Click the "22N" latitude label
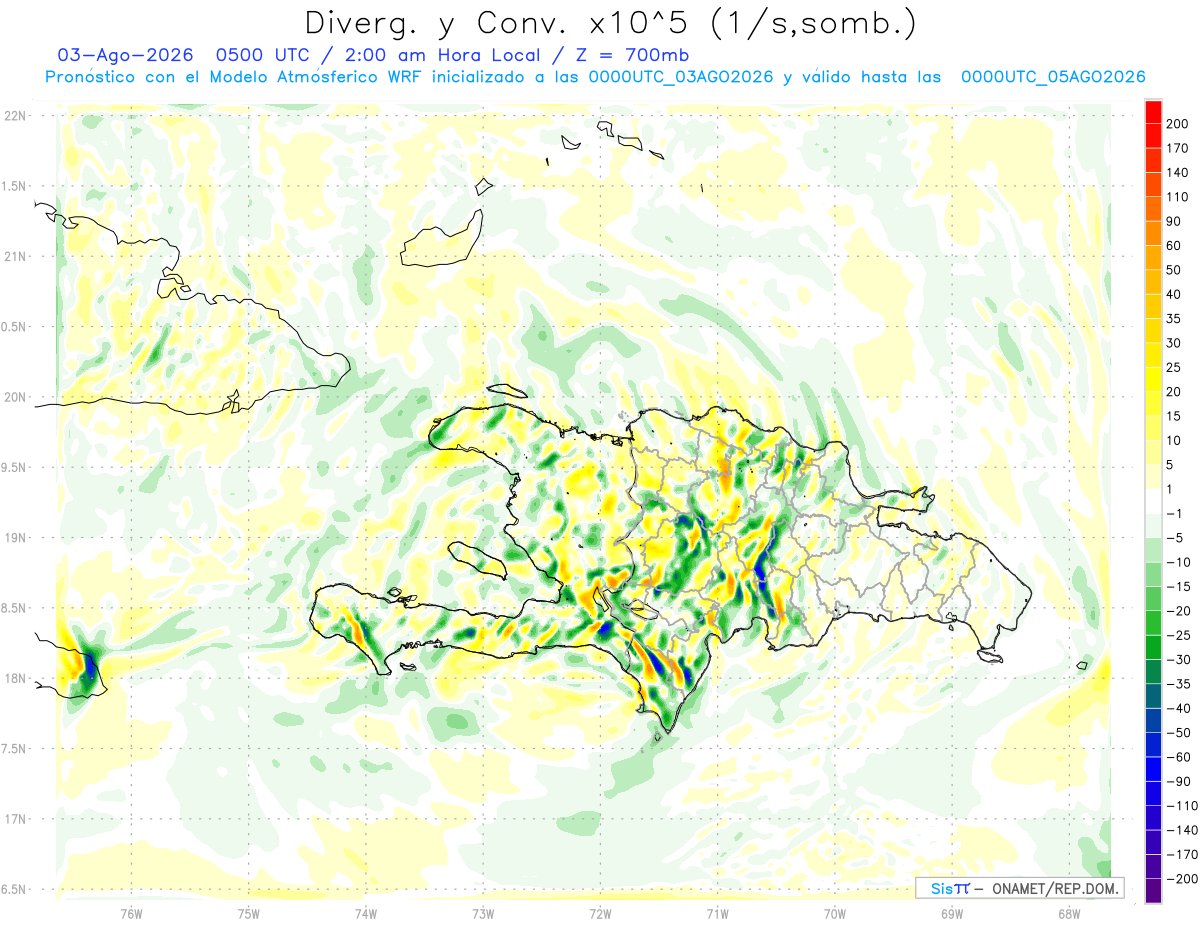Viewport: 1200px width, 927px height. 17,116
